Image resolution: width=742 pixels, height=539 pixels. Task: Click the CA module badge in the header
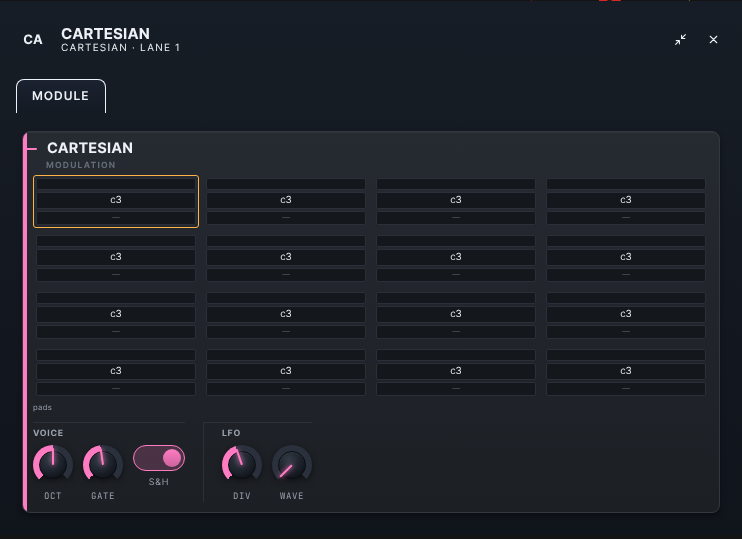[x=33, y=40]
